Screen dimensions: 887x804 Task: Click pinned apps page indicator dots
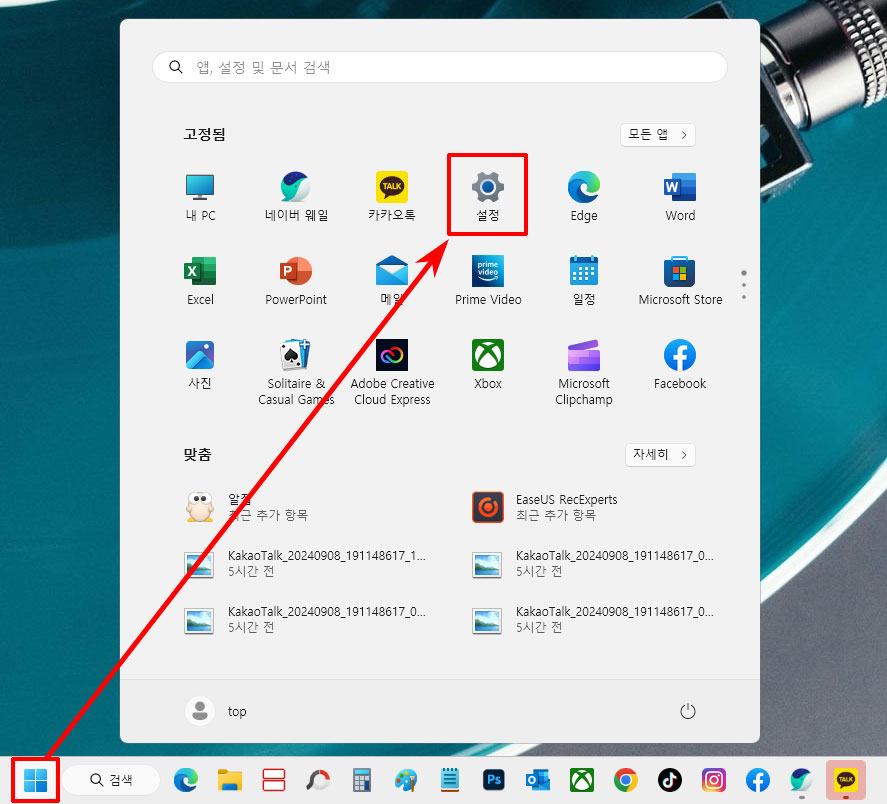click(x=744, y=285)
